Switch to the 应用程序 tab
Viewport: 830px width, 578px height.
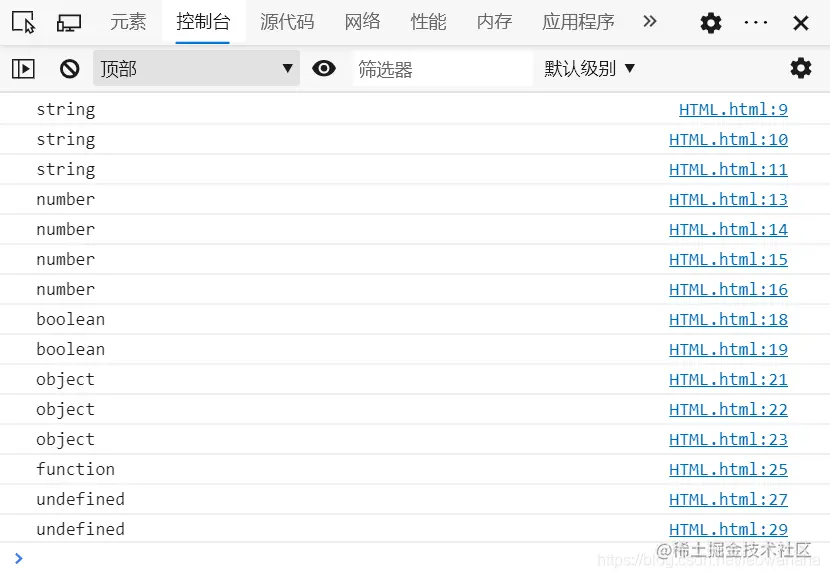click(x=578, y=22)
